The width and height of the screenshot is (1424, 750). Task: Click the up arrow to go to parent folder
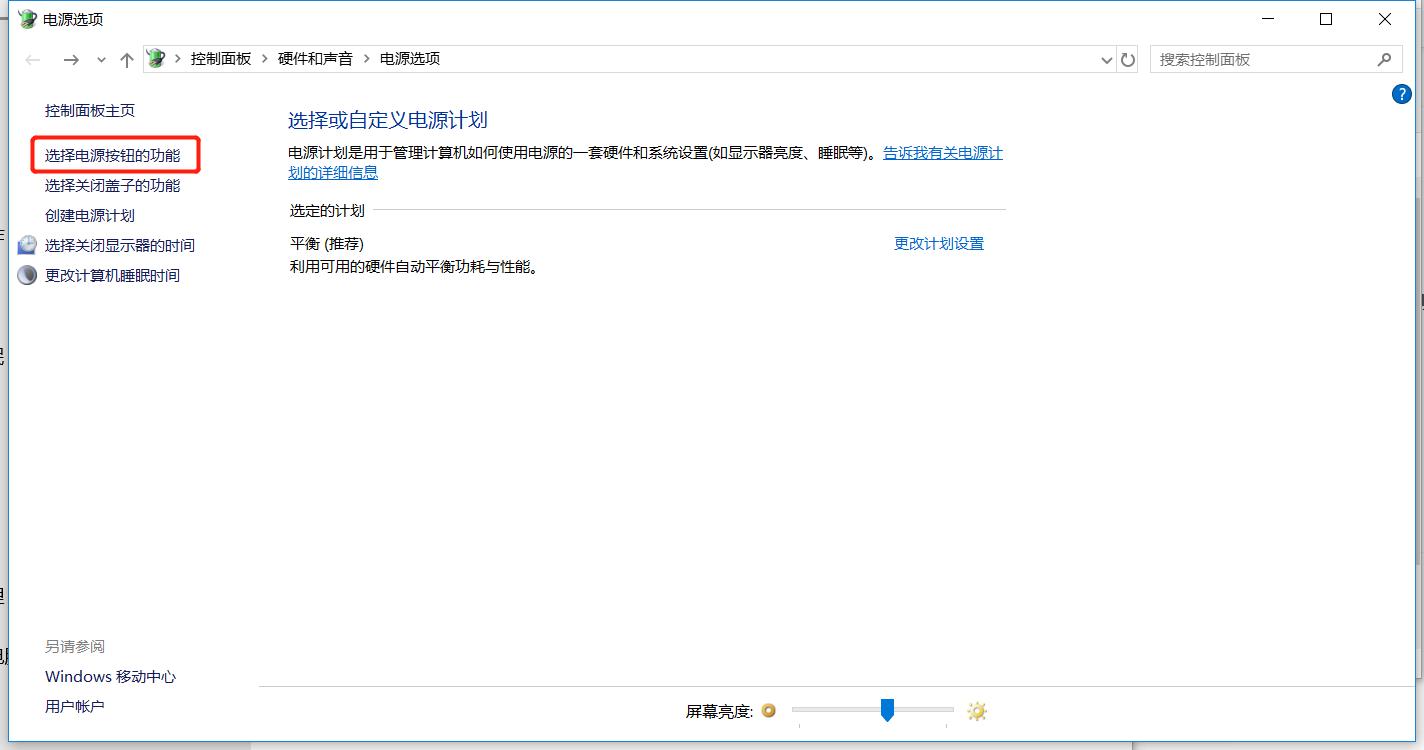[126, 59]
